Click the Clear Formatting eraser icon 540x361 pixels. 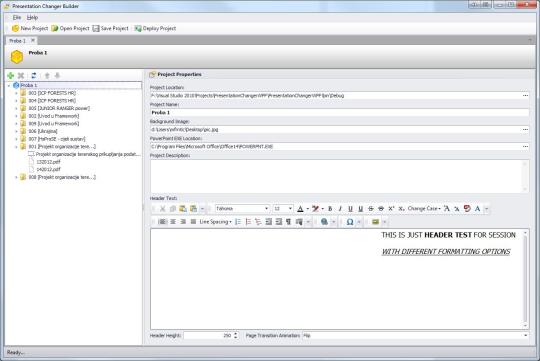coord(467,209)
